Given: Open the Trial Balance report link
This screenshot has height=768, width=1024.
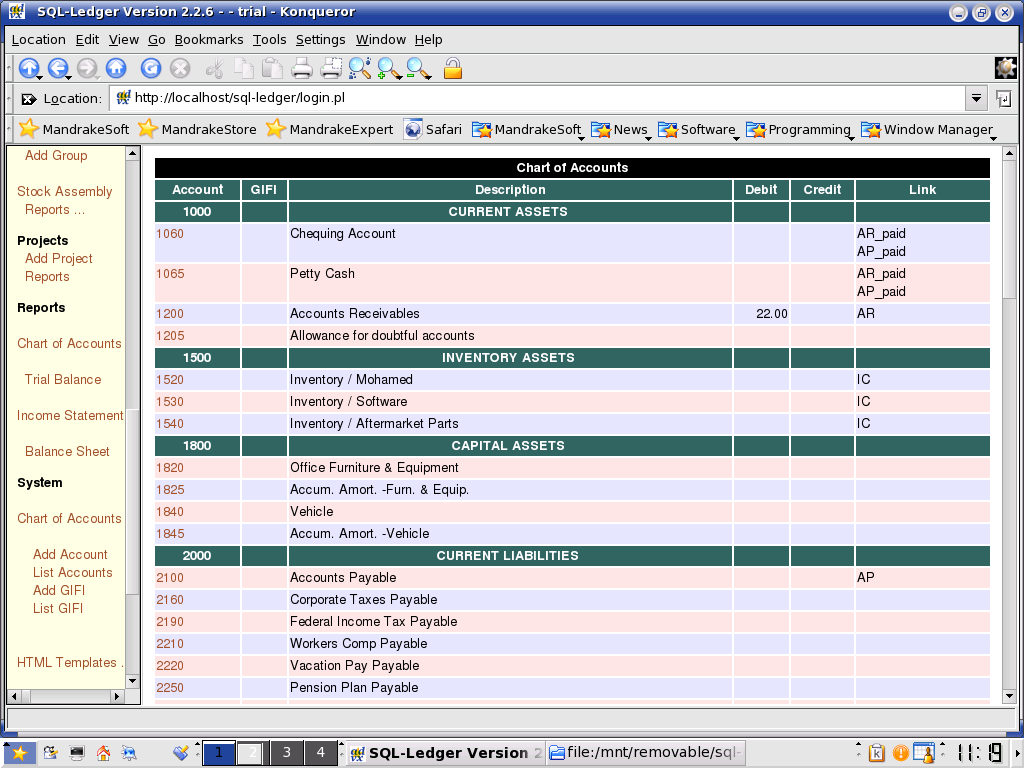Looking at the screenshot, I should (62, 380).
